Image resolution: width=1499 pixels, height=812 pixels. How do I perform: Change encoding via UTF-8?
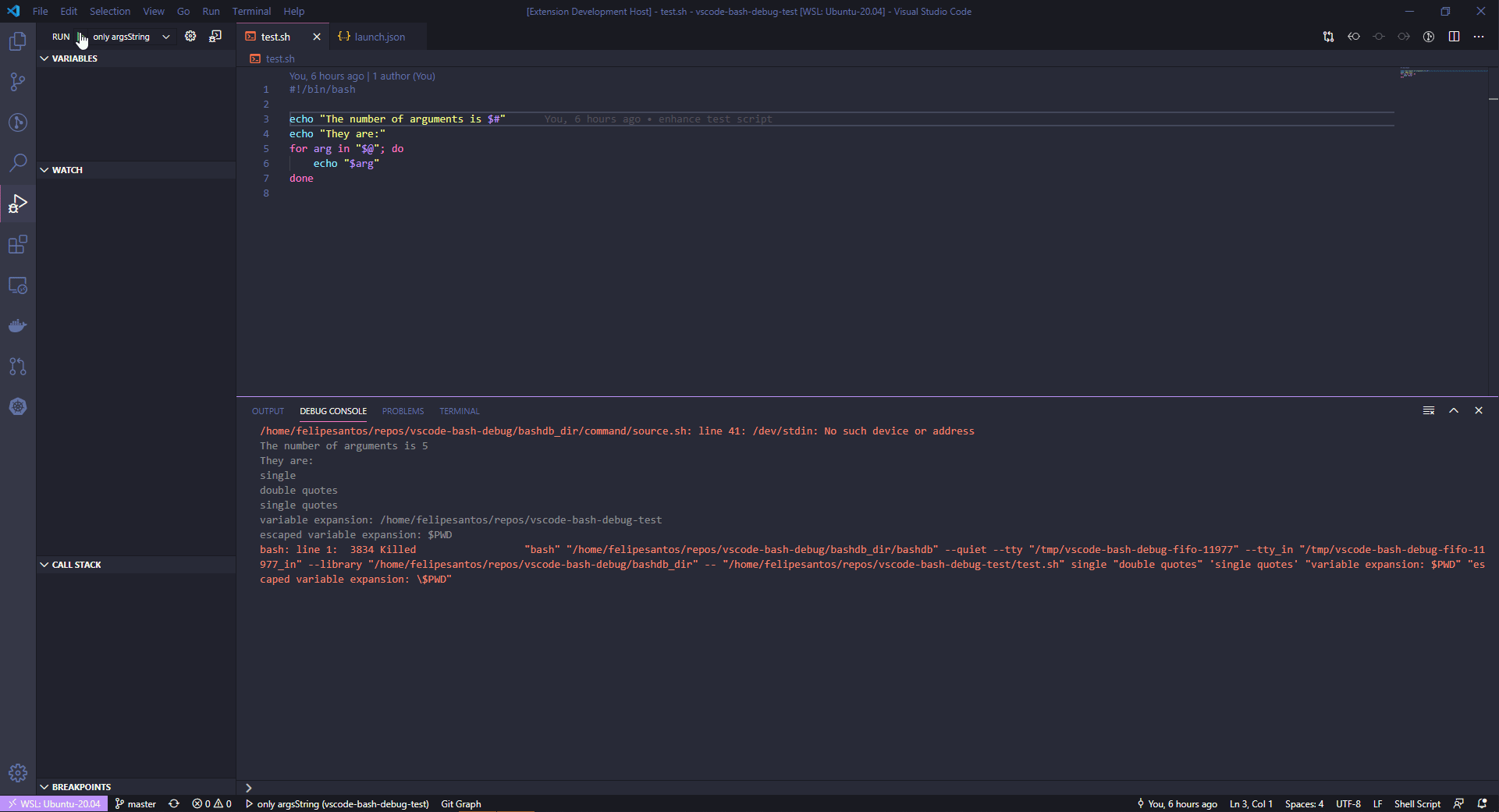coord(1348,803)
